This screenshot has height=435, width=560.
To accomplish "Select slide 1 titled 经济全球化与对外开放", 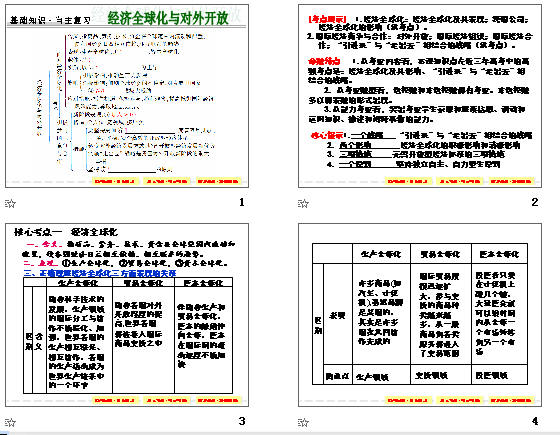I will pyautogui.click(x=127, y=96).
